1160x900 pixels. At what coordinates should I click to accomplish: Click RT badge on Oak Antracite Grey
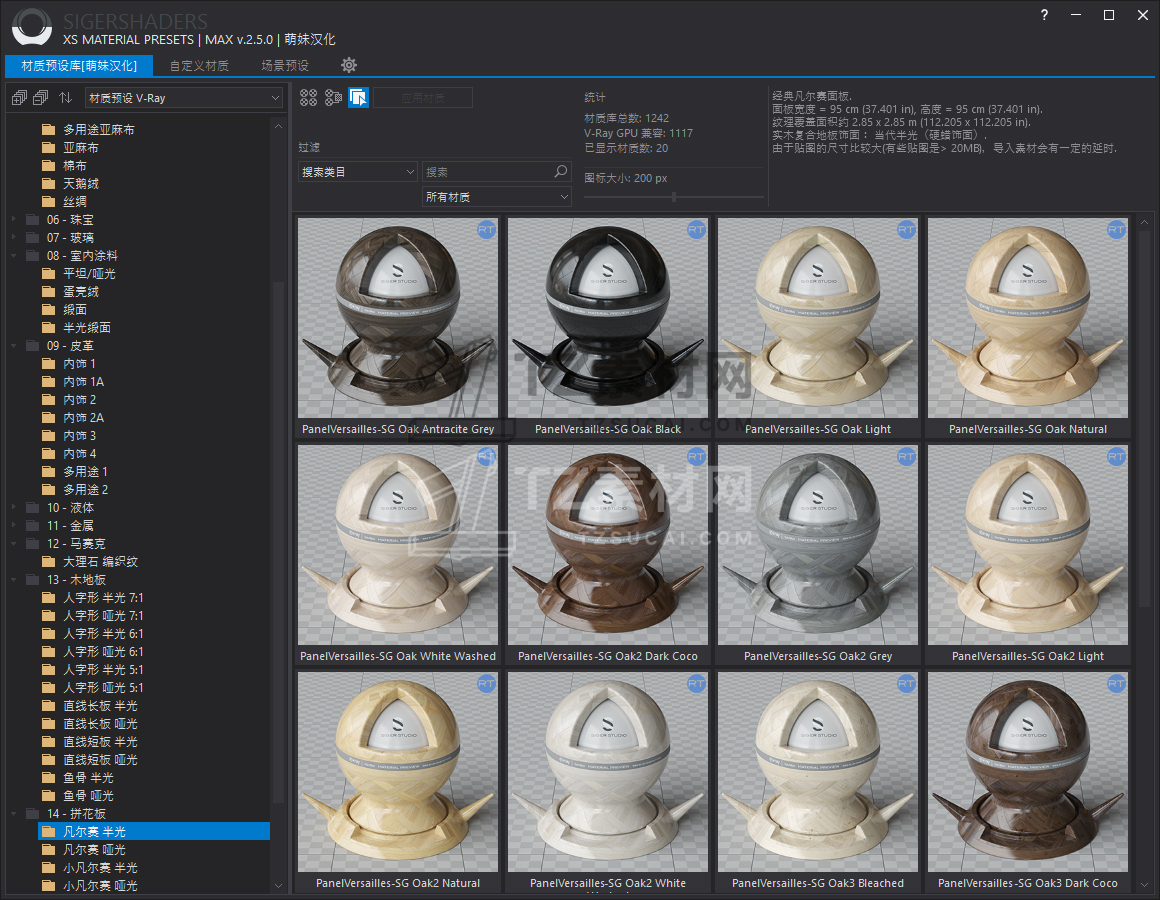(x=486, y=230)
